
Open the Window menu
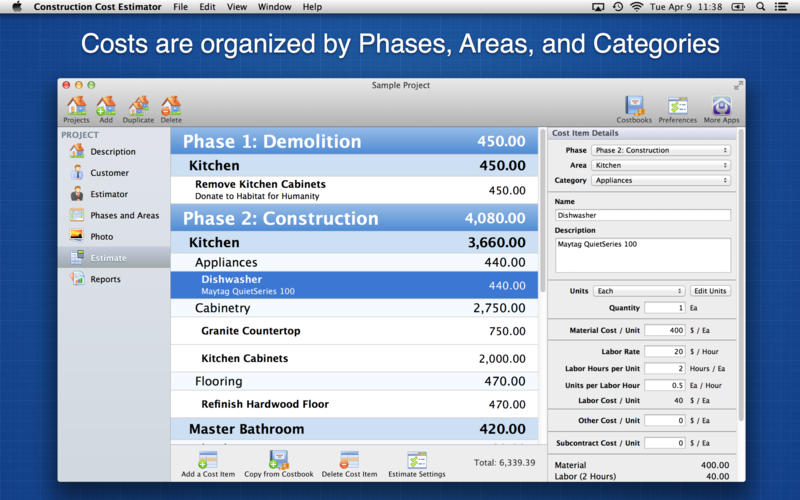274,6
